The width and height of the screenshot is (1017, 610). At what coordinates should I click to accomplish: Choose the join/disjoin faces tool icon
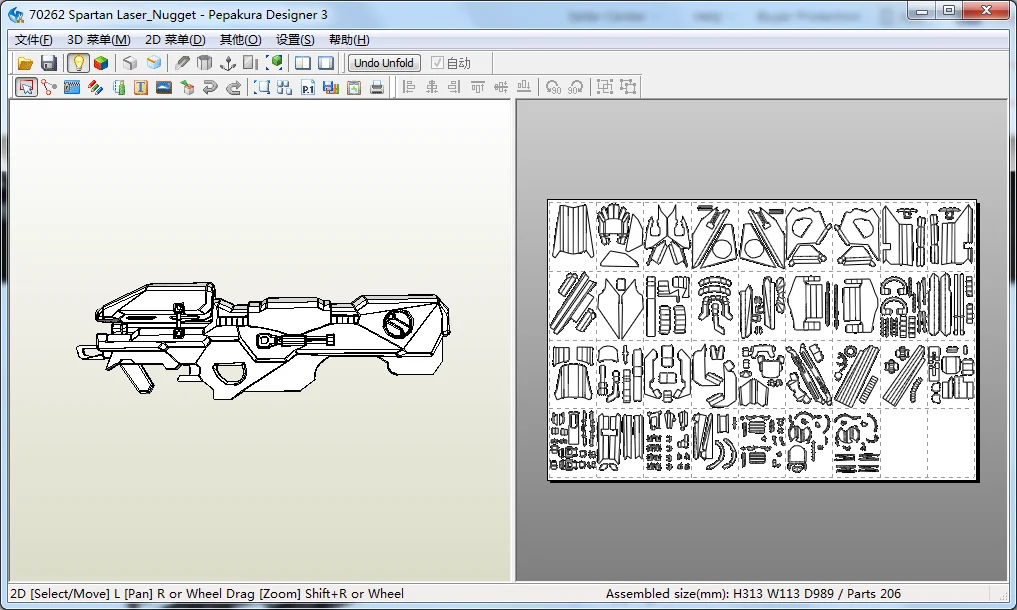[x=49, y=87]
